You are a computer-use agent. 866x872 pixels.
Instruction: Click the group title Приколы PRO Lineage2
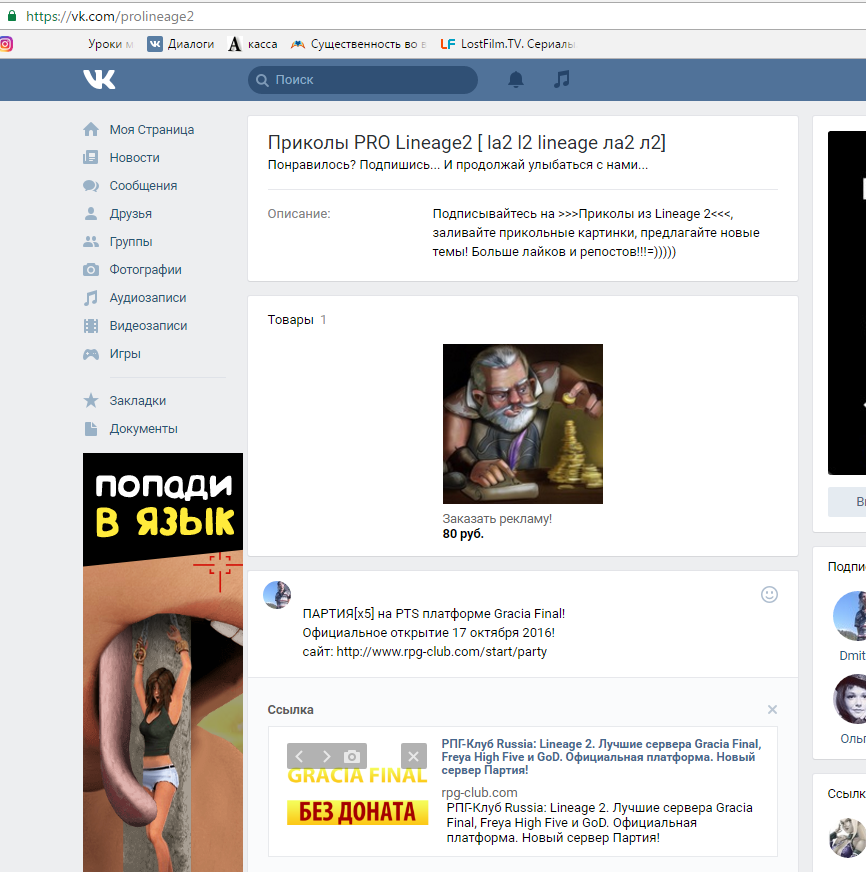click(x=467, y=143)
